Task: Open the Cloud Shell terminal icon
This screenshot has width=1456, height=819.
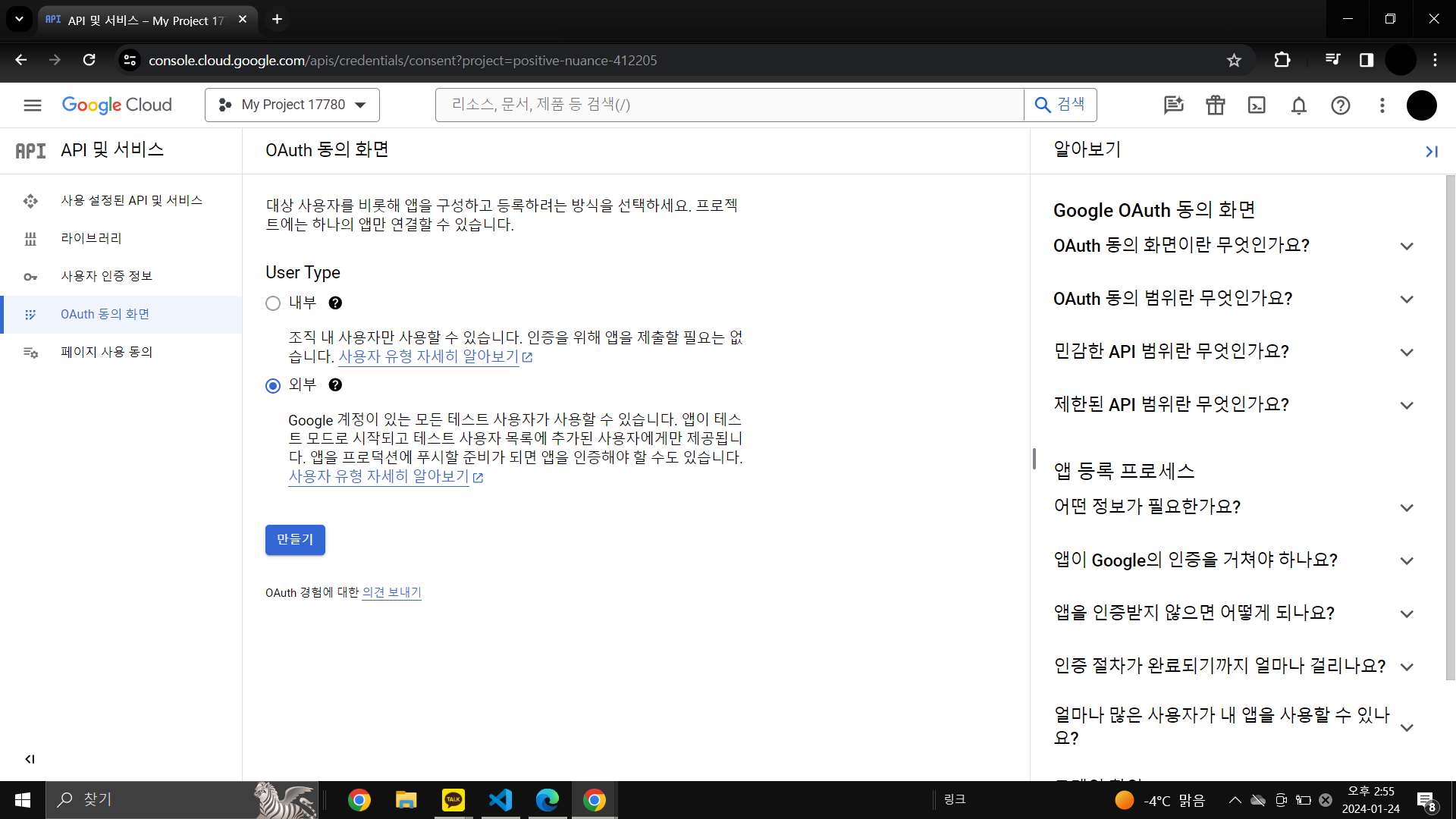Action: 1257,105
